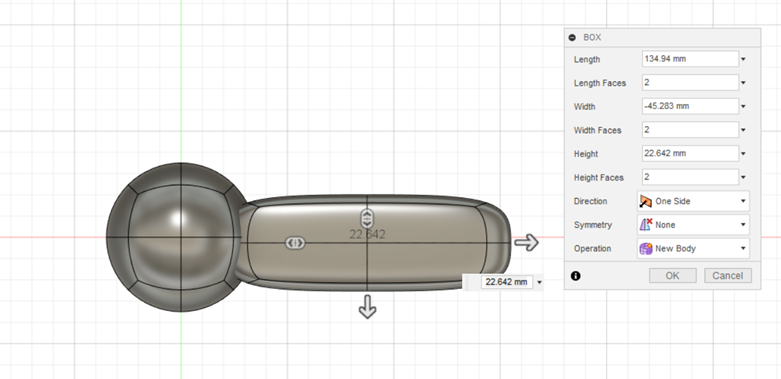The image size is (781, 379).
Task: Click the Direction label
Action: point(590,201)
